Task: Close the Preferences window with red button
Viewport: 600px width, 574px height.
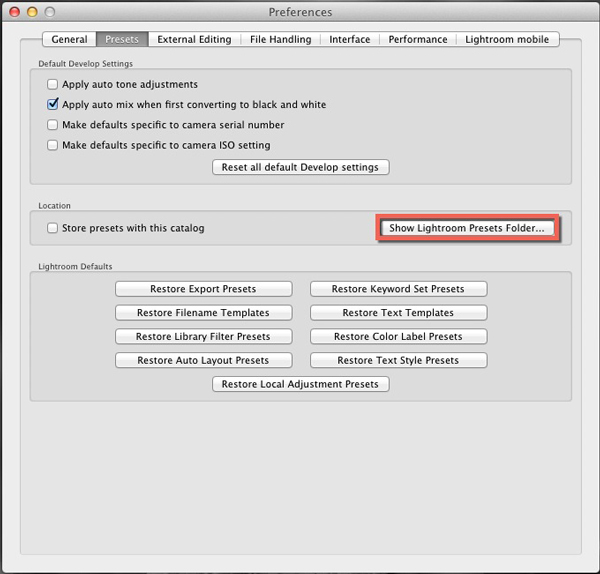Action: [14, 12]
